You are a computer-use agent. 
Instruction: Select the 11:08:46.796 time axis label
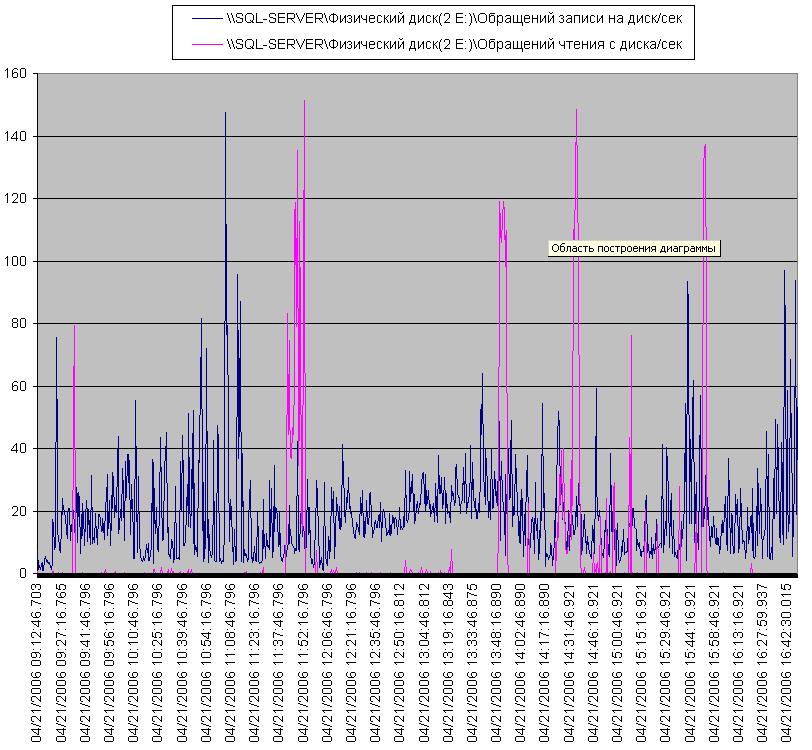[232, 662]
